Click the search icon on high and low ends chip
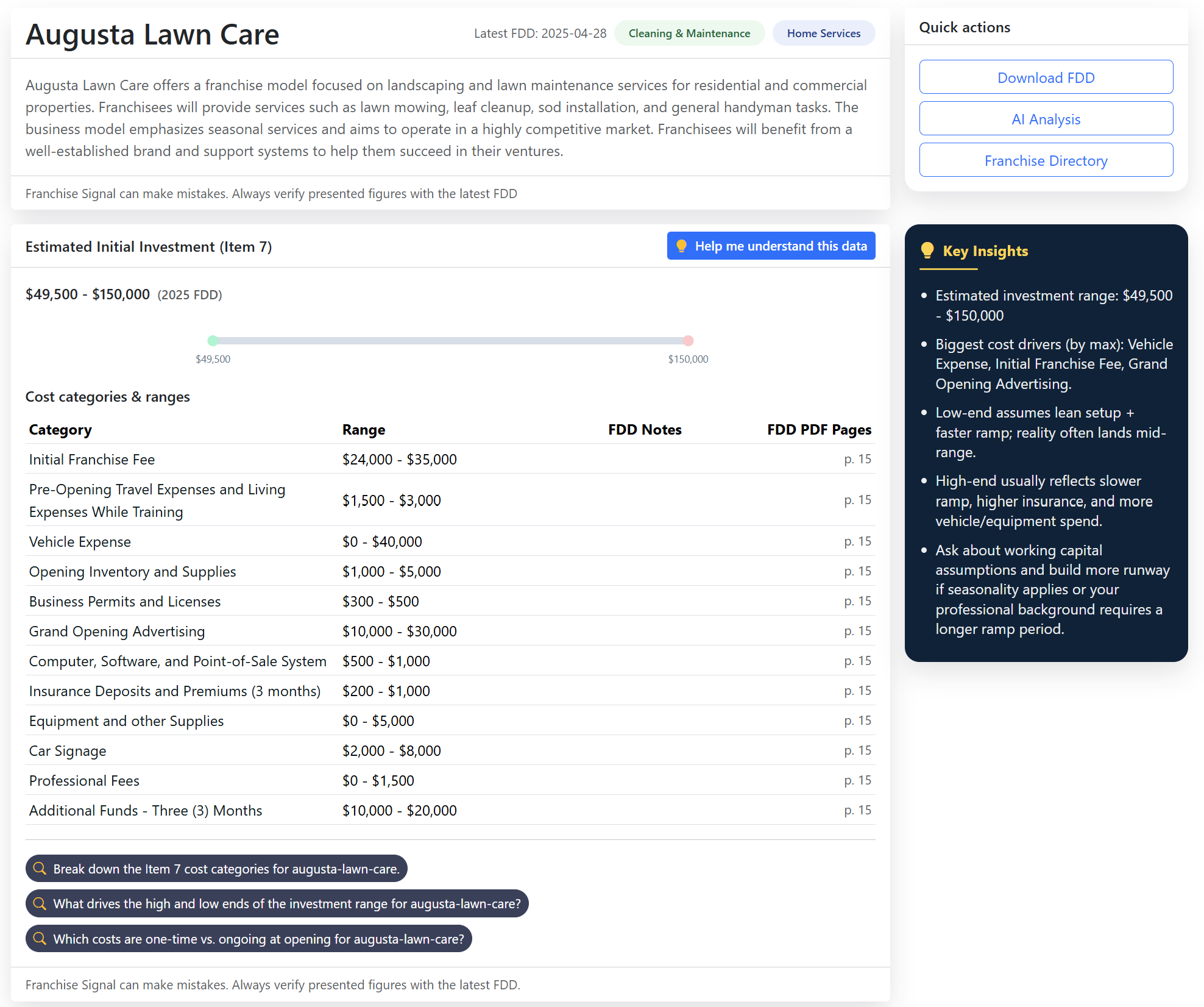This screenshot has height=1007, width=1204. pyautogui.click(x=40, y=903)
